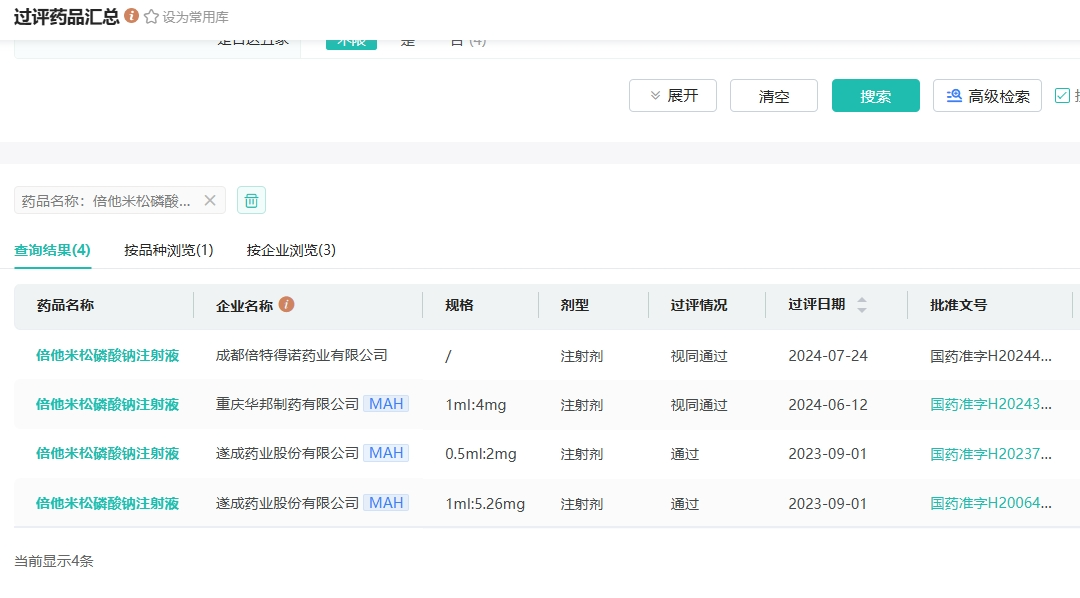Click the green 搜索 button
Viewport: 1080px width, 598px height.
click(x=875, y=96)
